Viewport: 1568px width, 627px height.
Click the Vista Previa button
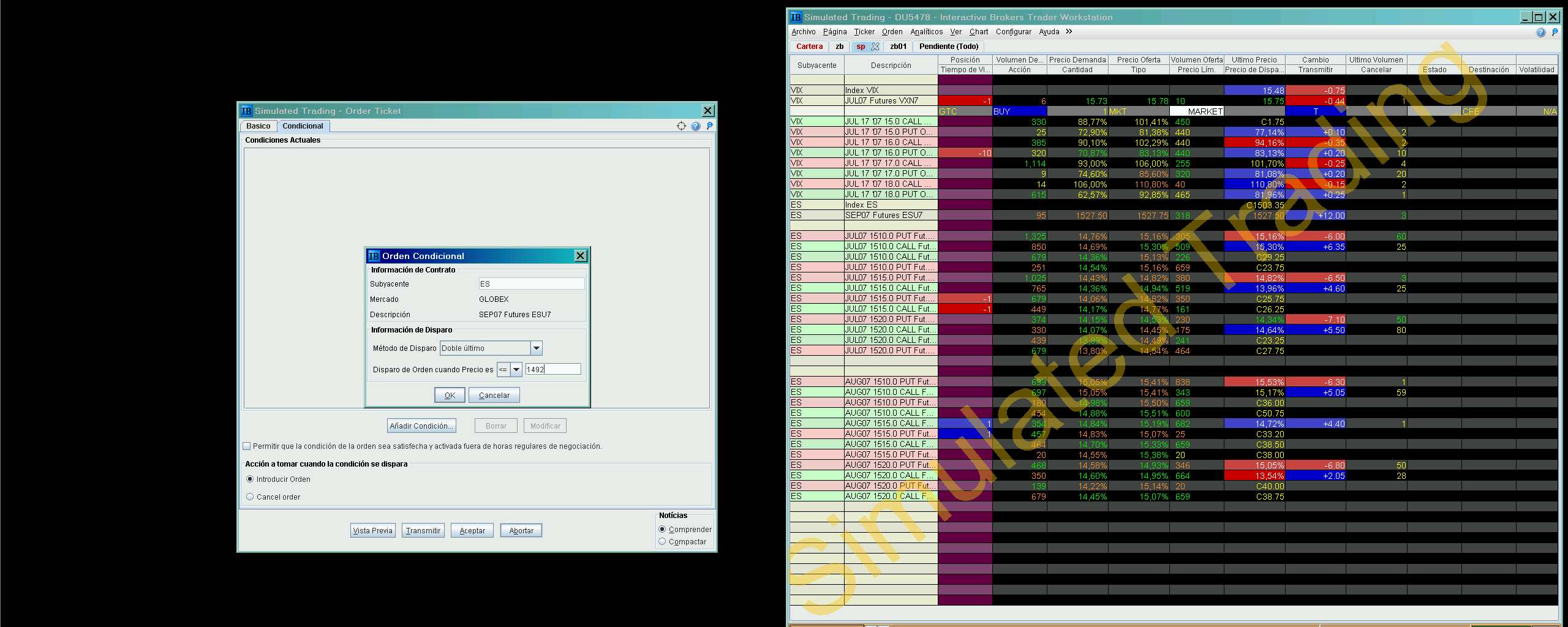(373, 531)
